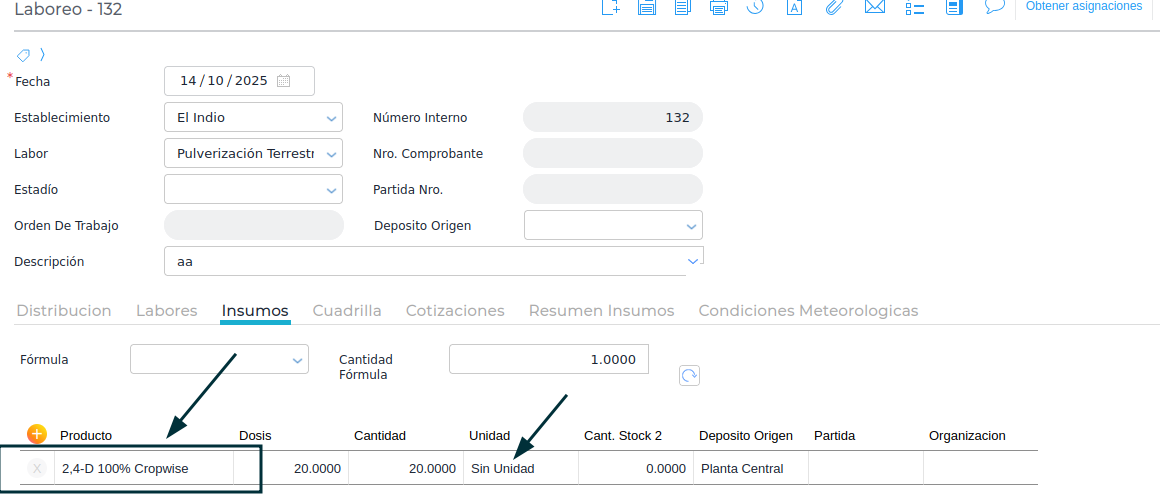Expand the Establecimiento dropdown

[331, 118]
